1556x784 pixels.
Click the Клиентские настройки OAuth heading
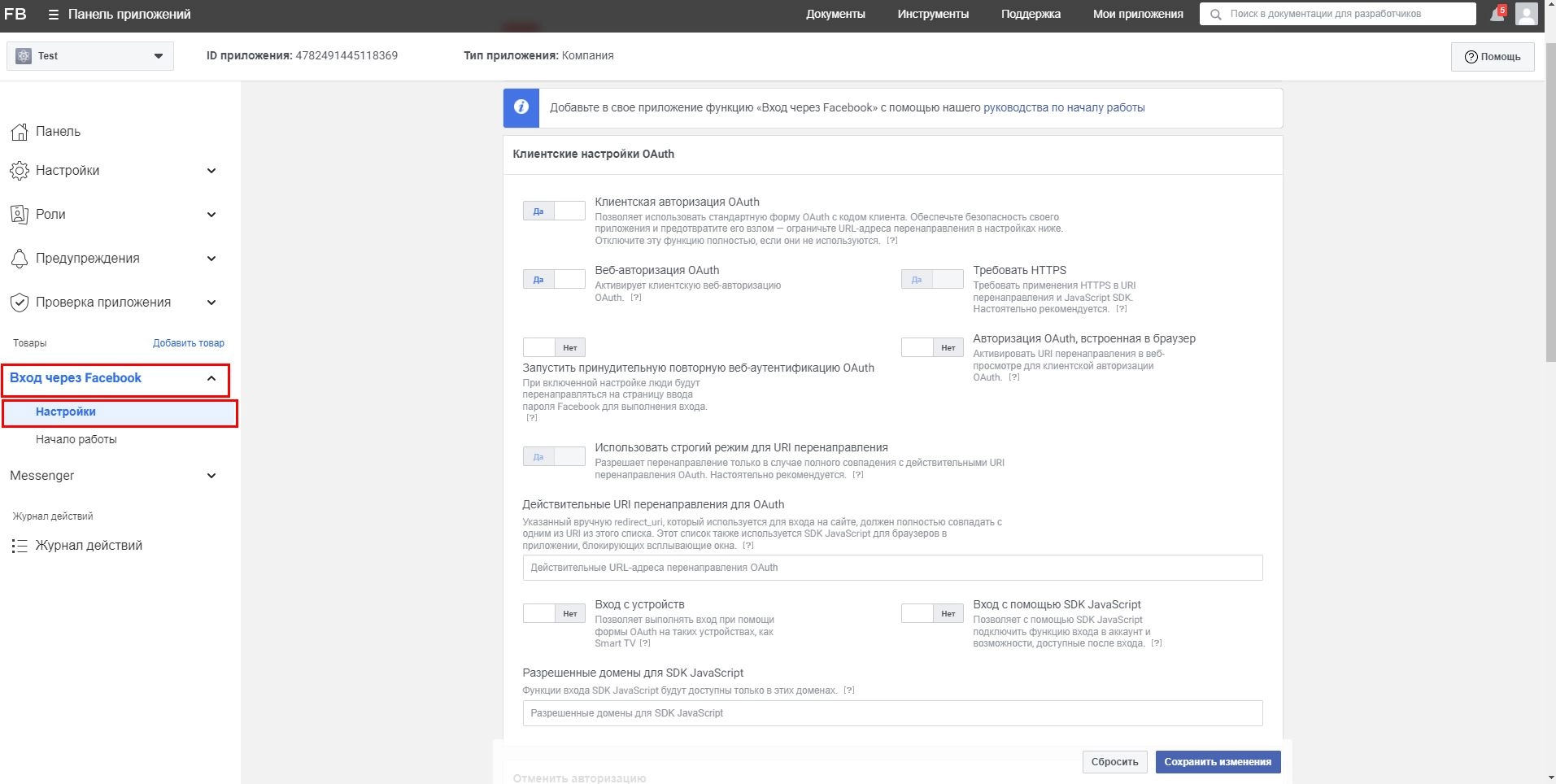click(x=593, y=154)
